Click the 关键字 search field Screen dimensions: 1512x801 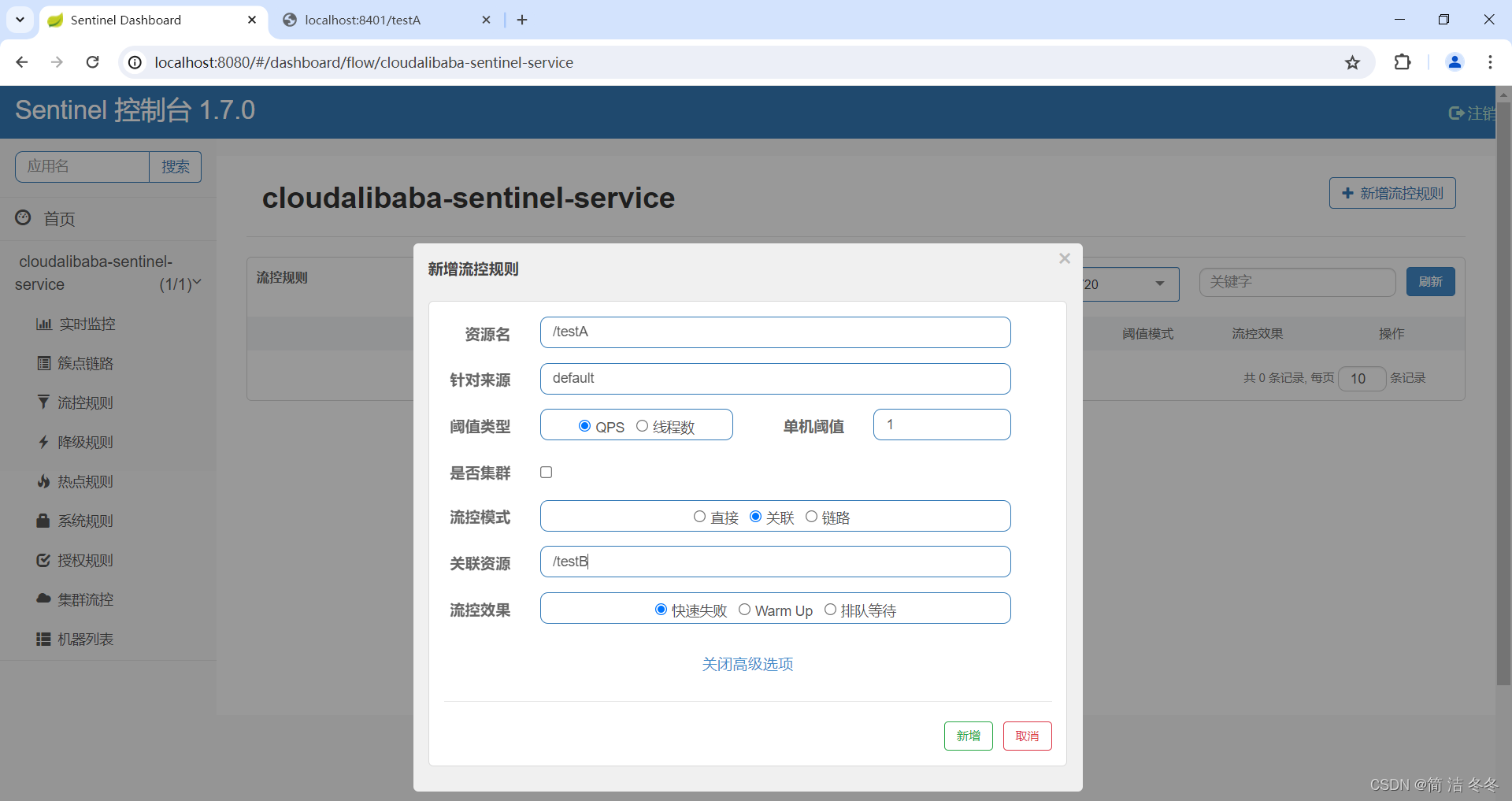point(1297,282)
